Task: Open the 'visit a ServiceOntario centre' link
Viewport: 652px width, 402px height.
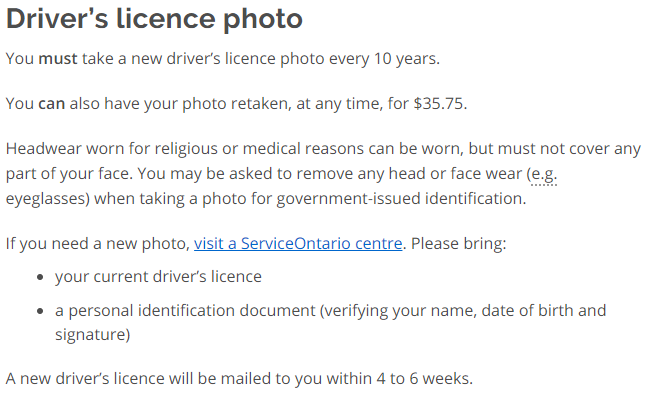Action: coord(298,243)
